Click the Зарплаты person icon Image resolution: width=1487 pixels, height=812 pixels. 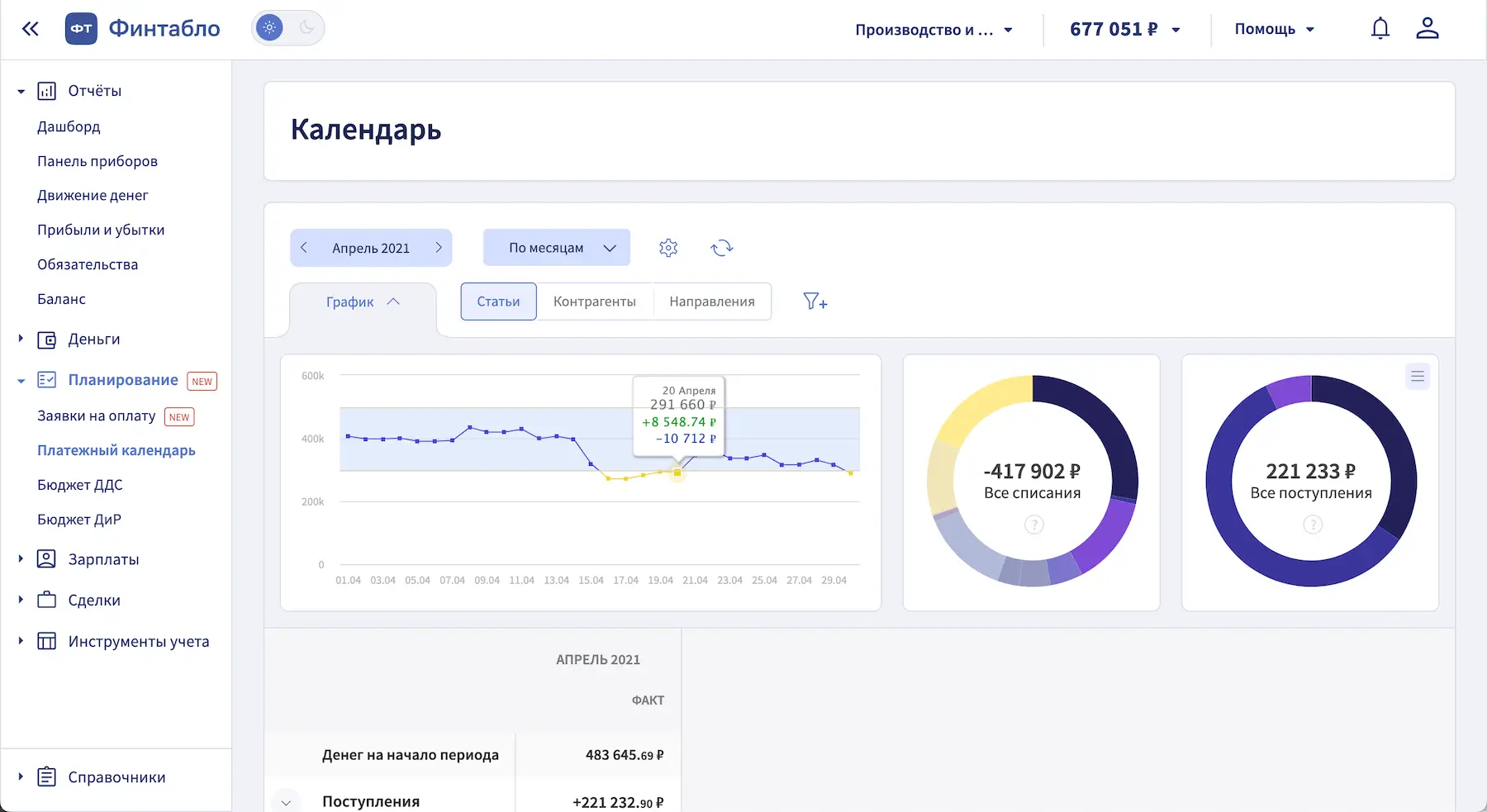coord(47,559)
